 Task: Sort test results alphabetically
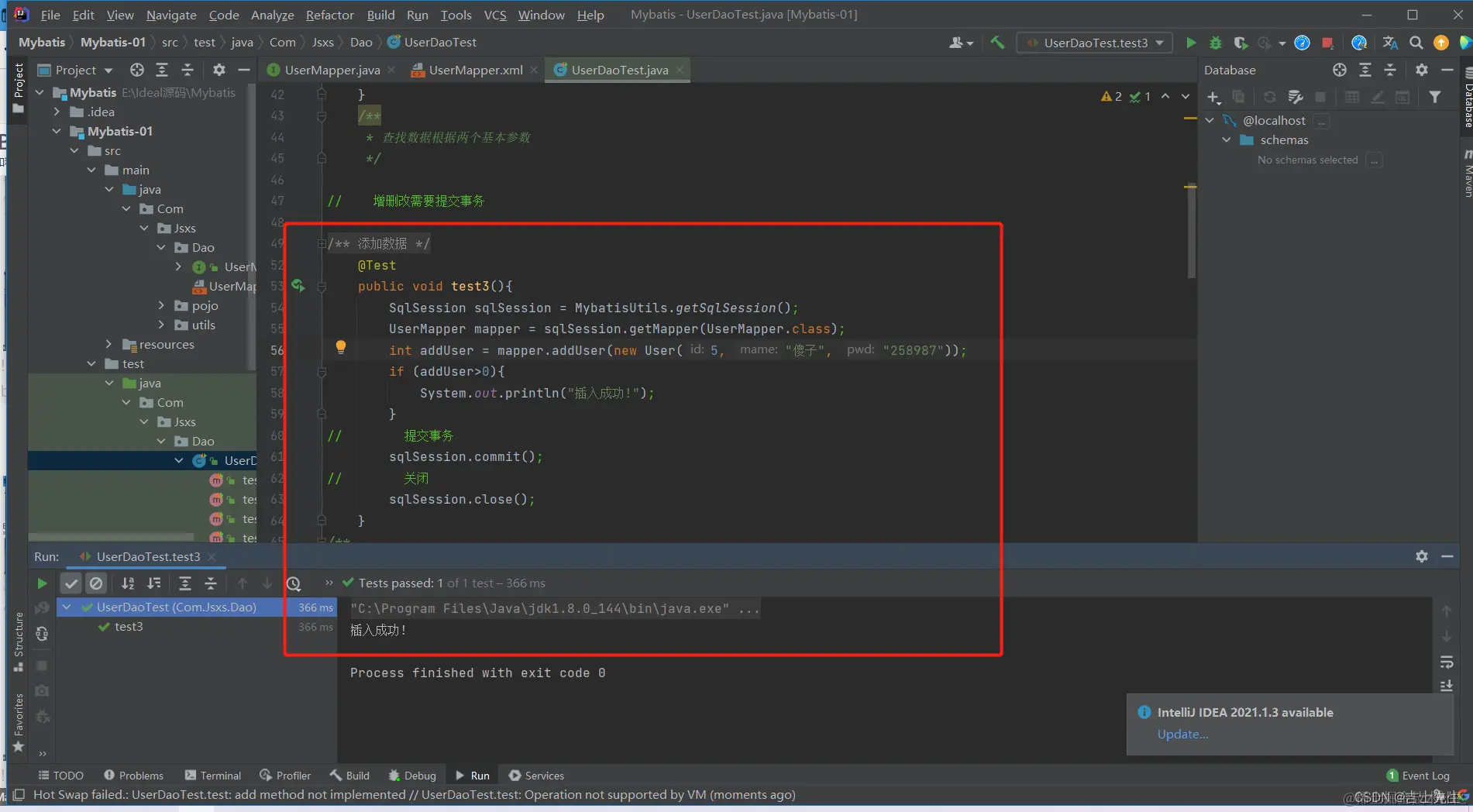[x=128, y=583]
